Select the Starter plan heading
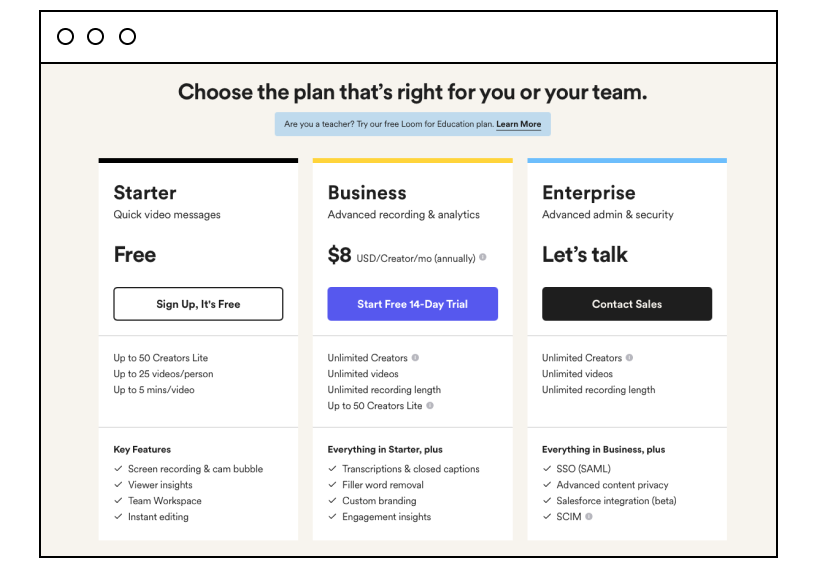The width and height of the screenshot is (818, 568). (145, 193)
